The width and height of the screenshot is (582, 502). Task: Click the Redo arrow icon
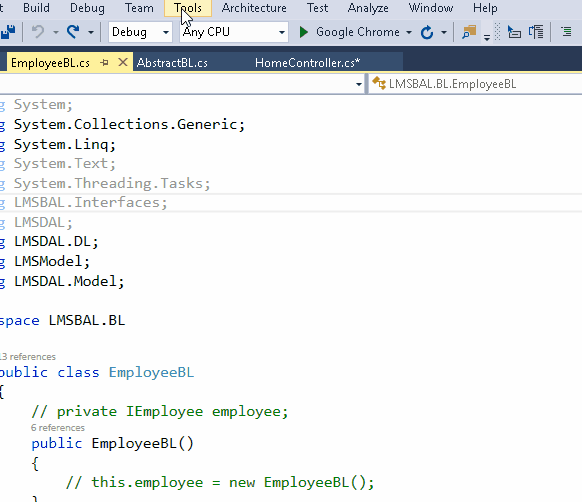(x=73, y=32)
